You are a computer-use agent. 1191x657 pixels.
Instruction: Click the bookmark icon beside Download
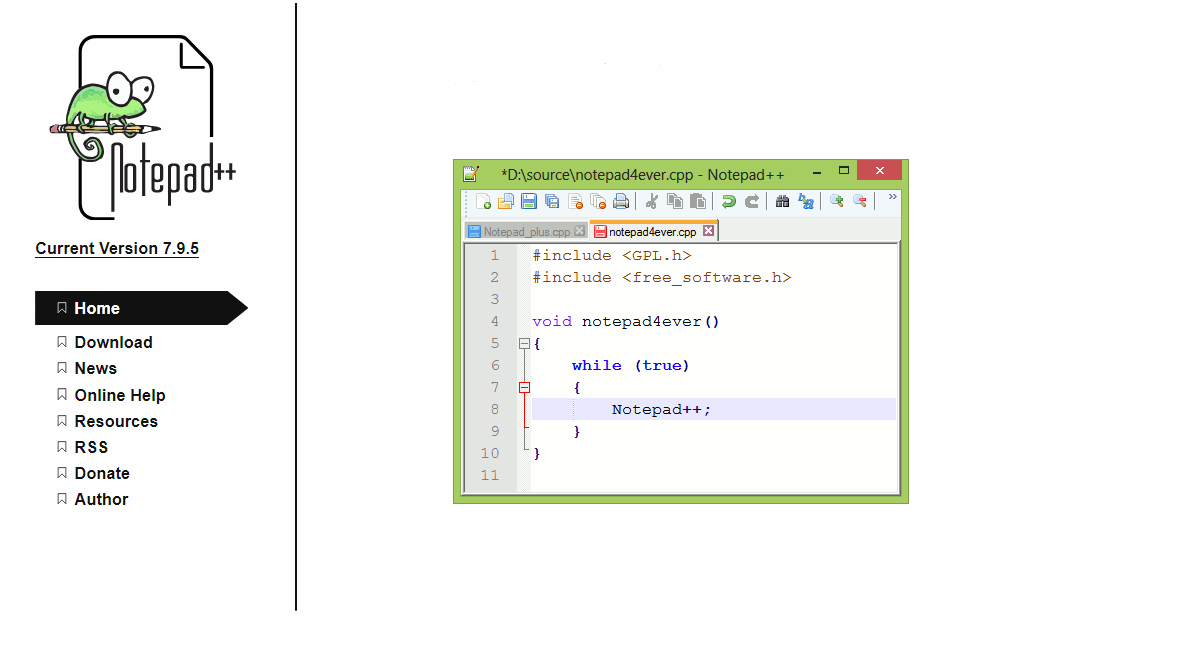point(62,342)
